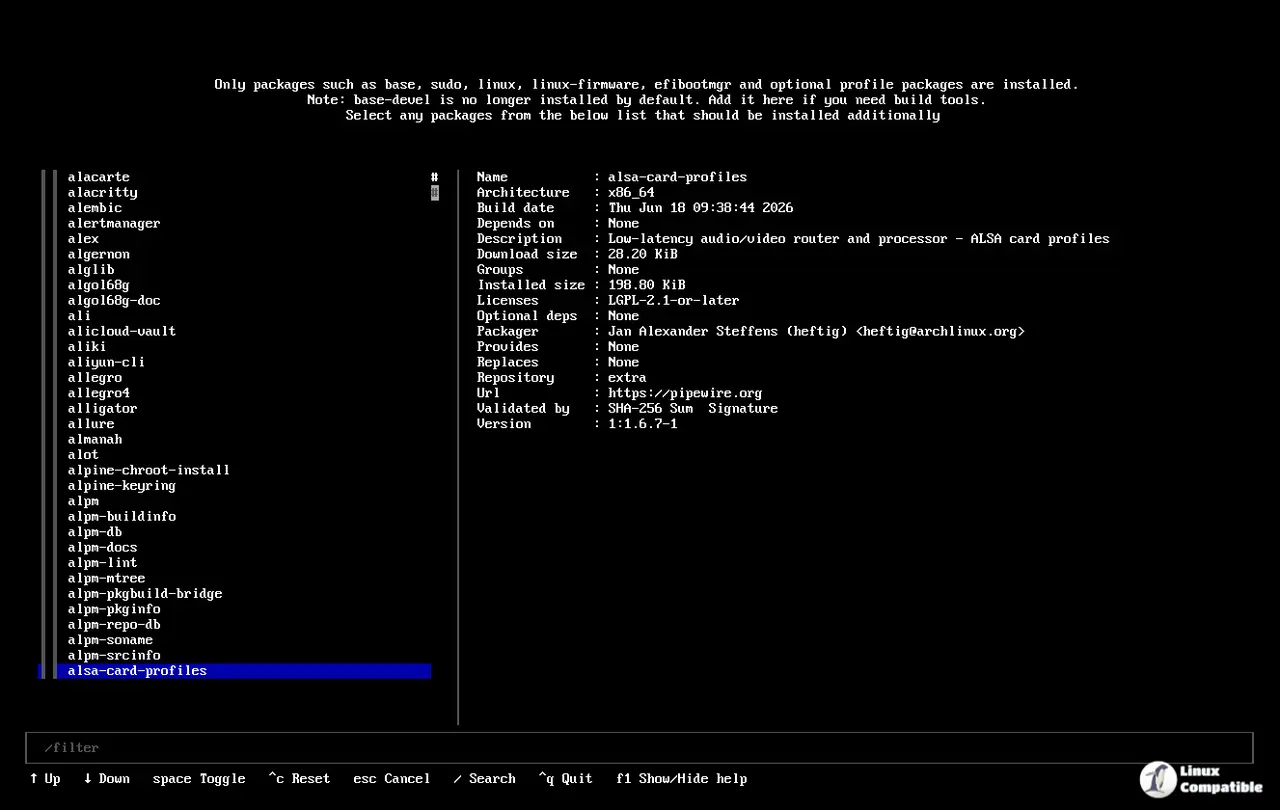Select the alglib package

(x=91, y=270)
